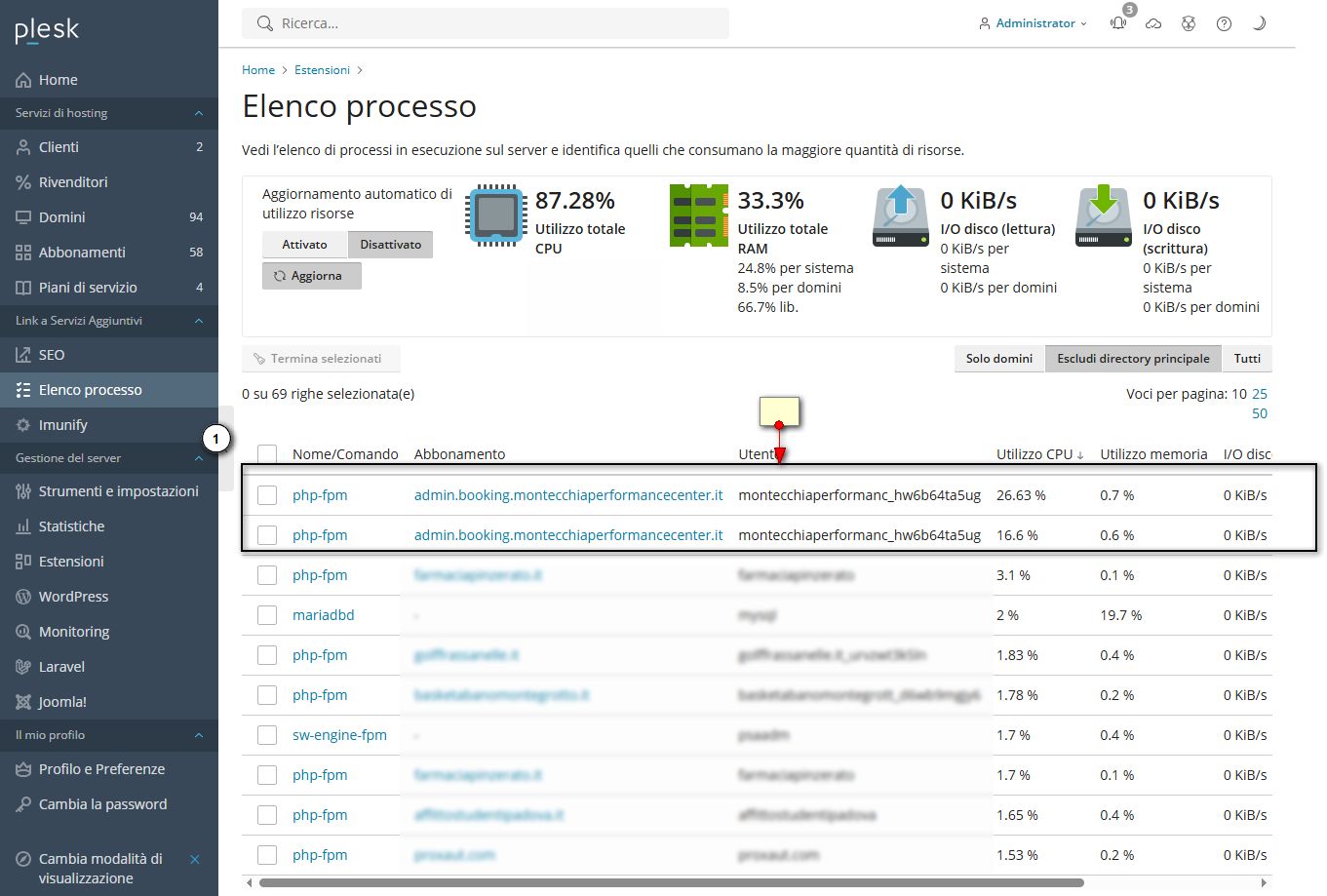Viewport: 1327px width, 896px height.
Task: Select the Tutti filter tab
Action: click(1247, 359)
